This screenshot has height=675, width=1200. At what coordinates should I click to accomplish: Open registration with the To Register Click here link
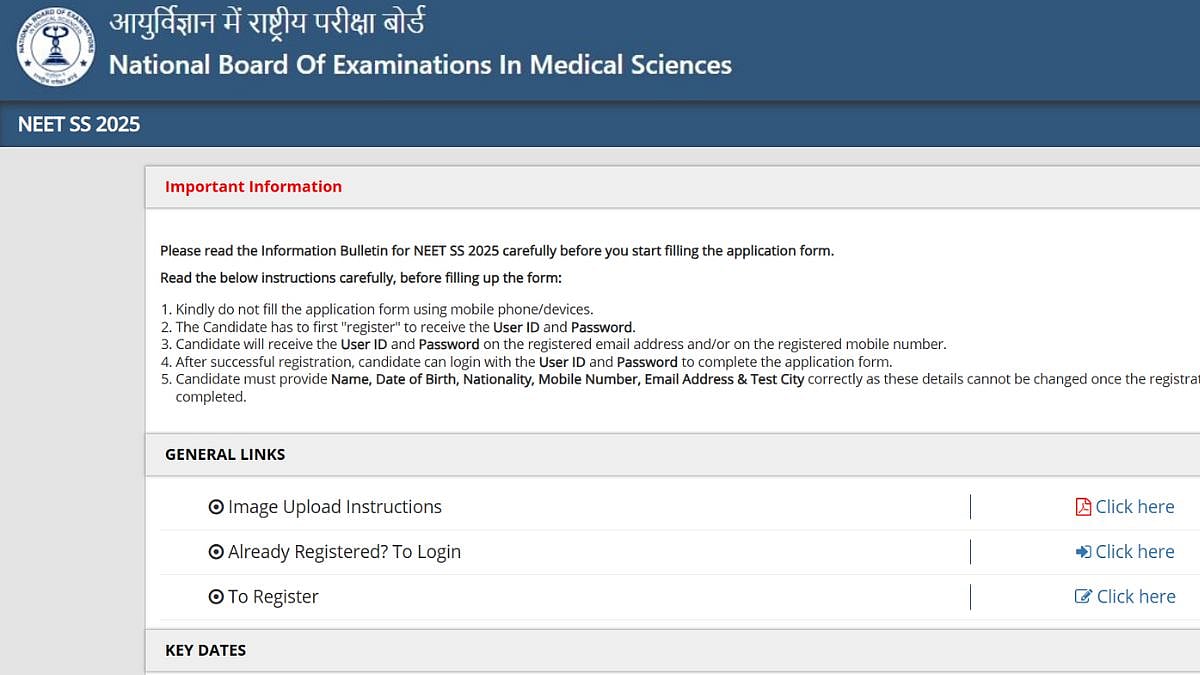pos(1134,596)
